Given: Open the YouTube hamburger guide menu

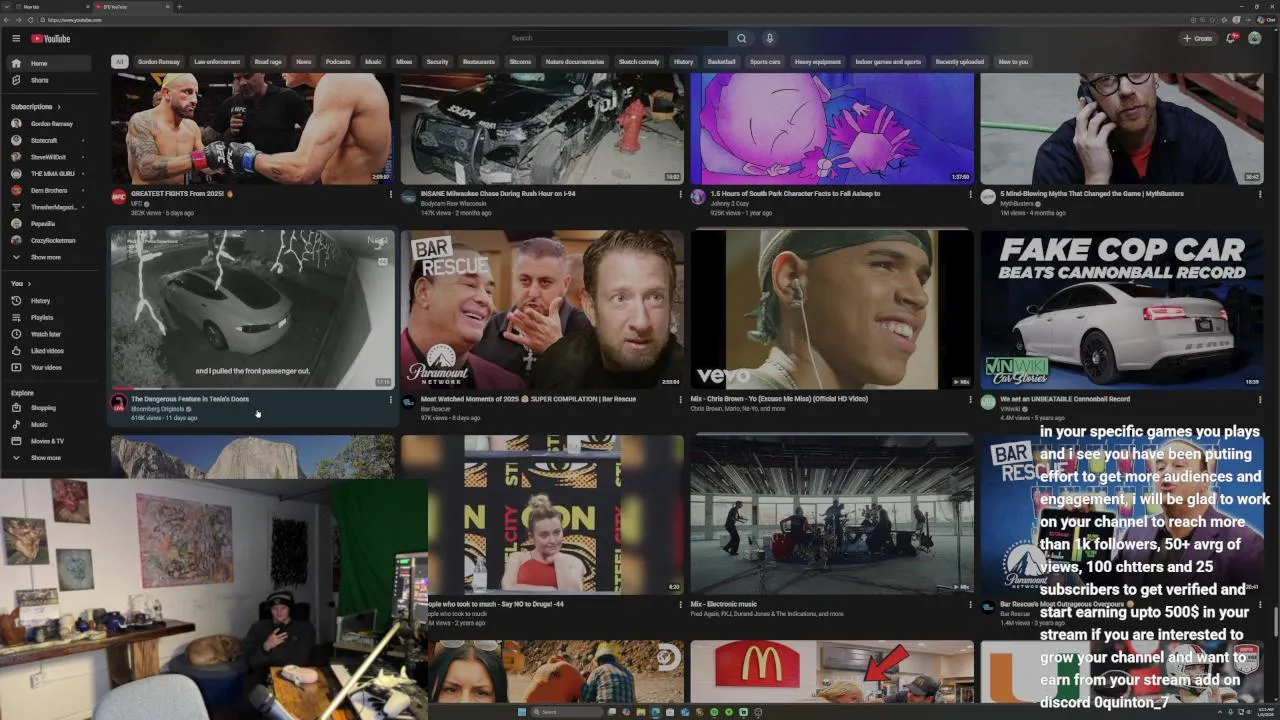Looking at the screenshot, I should coord(16,38).
